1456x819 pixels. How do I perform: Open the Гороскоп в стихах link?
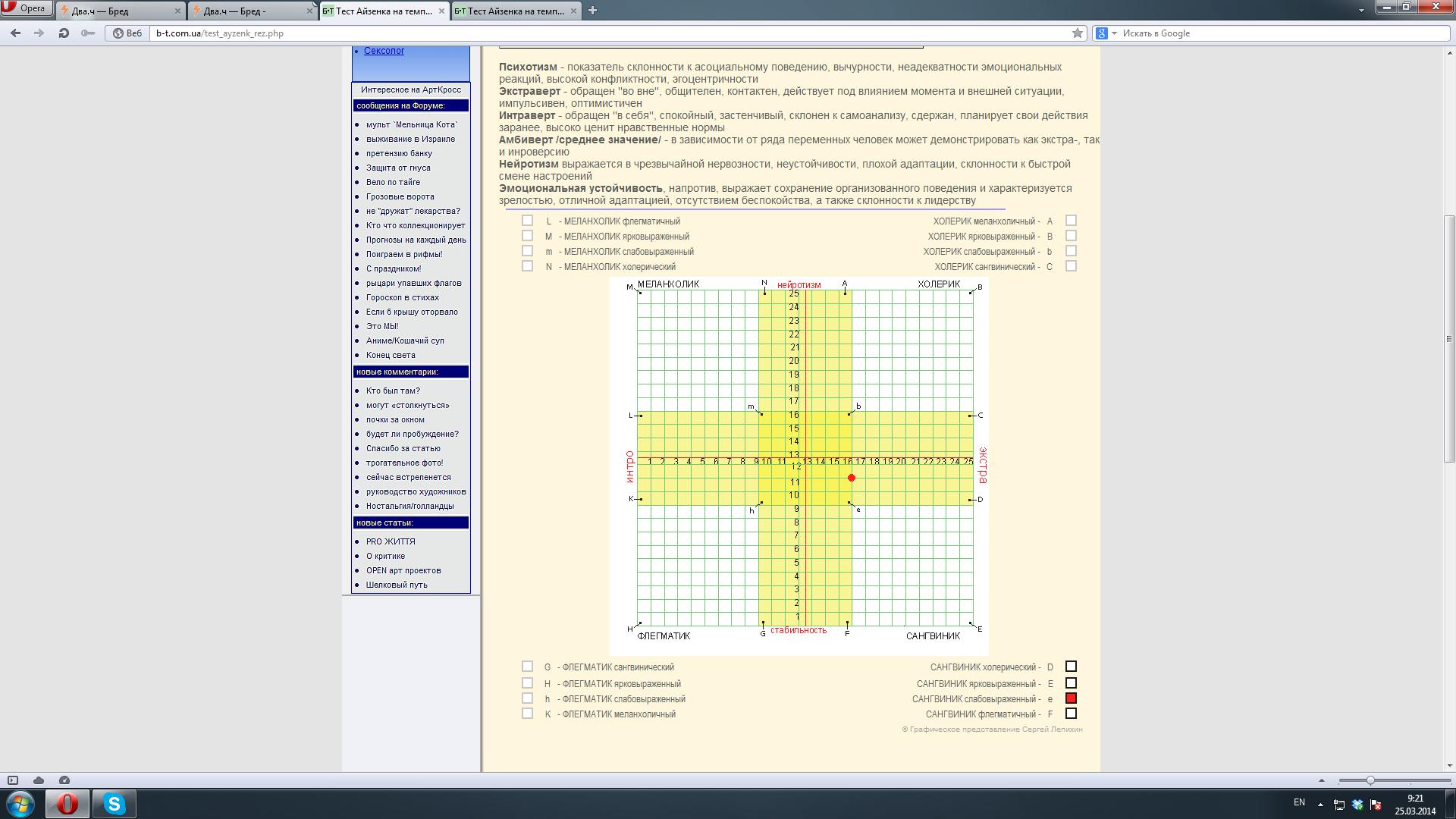[402, 297]
